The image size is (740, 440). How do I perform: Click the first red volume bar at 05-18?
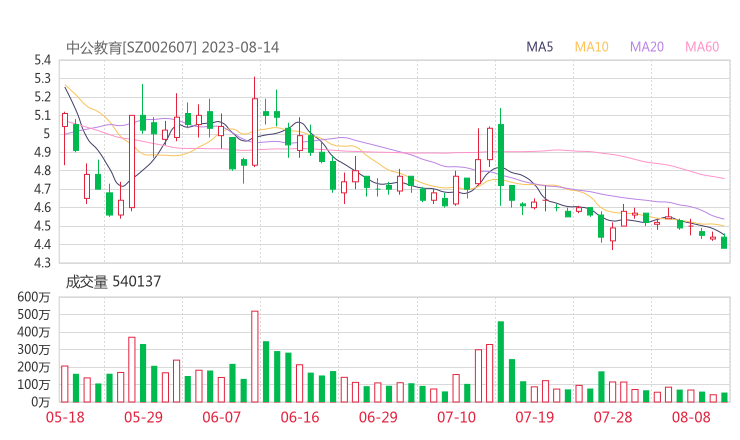[x=65, y=384]
